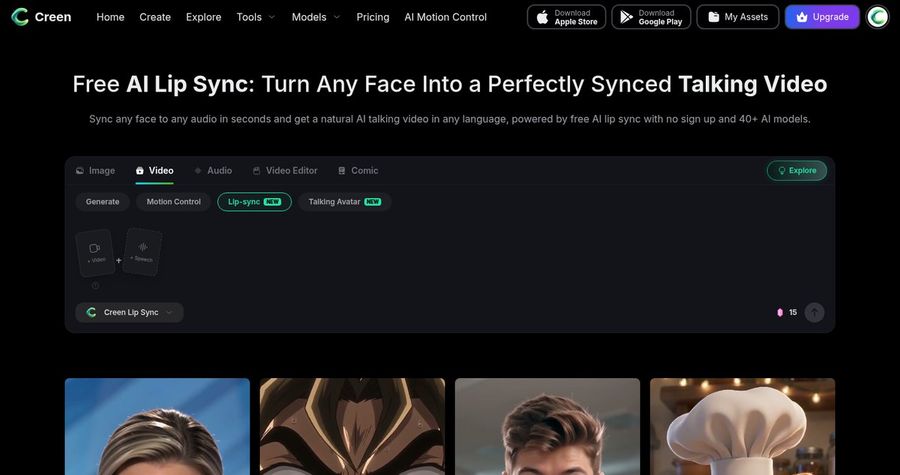Select the Lip-sync mode chip
Viewport: 900px width, 475px height.
click(254, 202)
